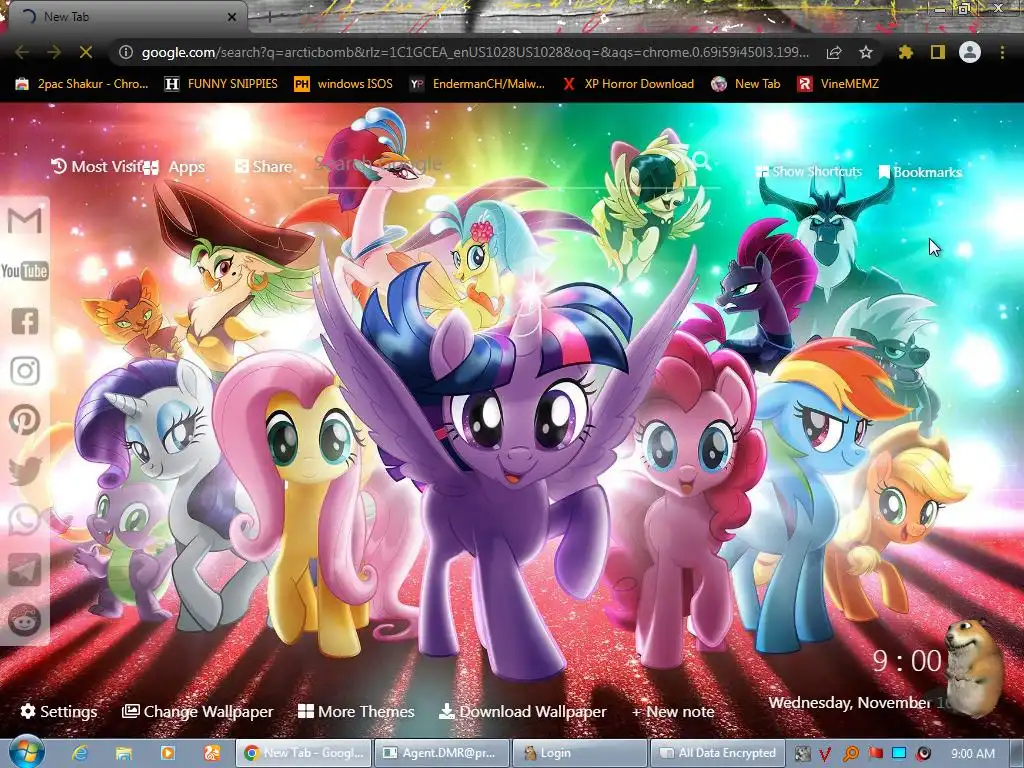Open Chrome three-dot menu
This screenshot has height=768, width=1024.
coord(1002,52)
